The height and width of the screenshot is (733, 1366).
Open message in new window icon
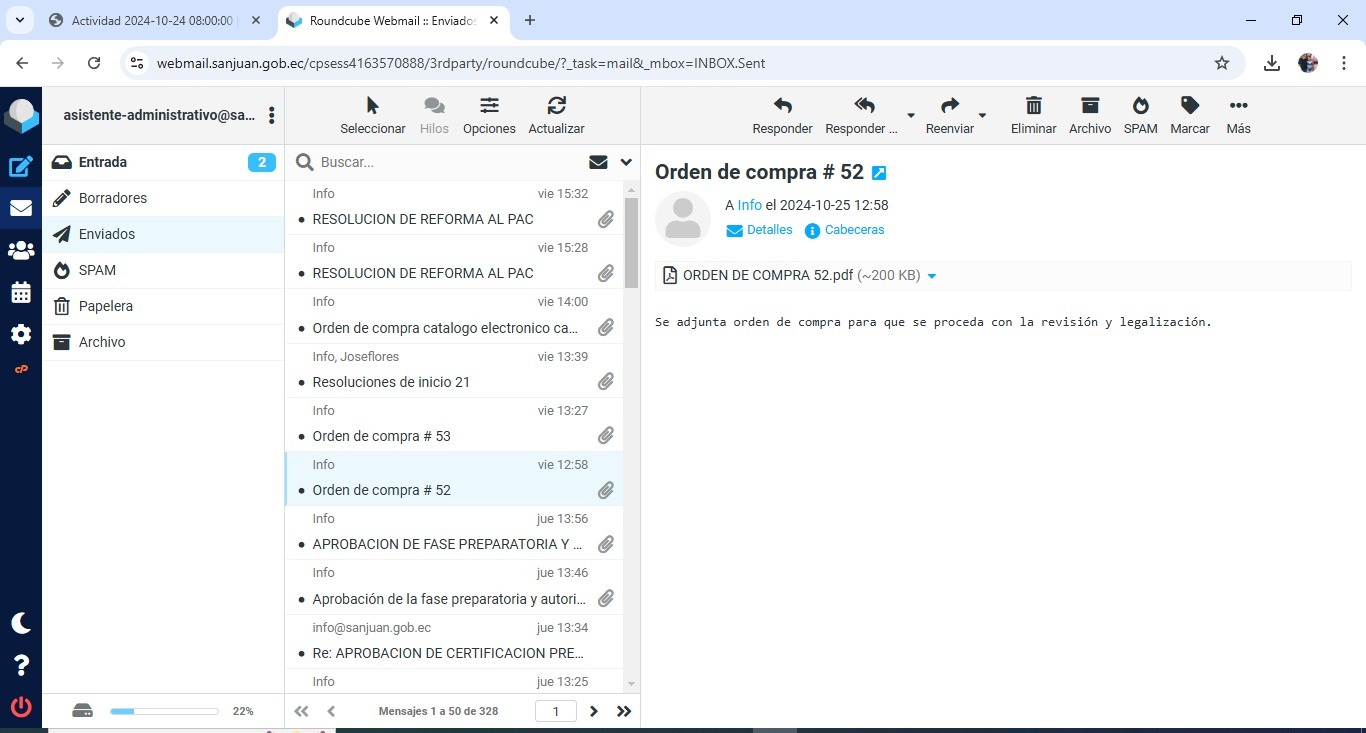pyautogui.click(x=879, y=173)
